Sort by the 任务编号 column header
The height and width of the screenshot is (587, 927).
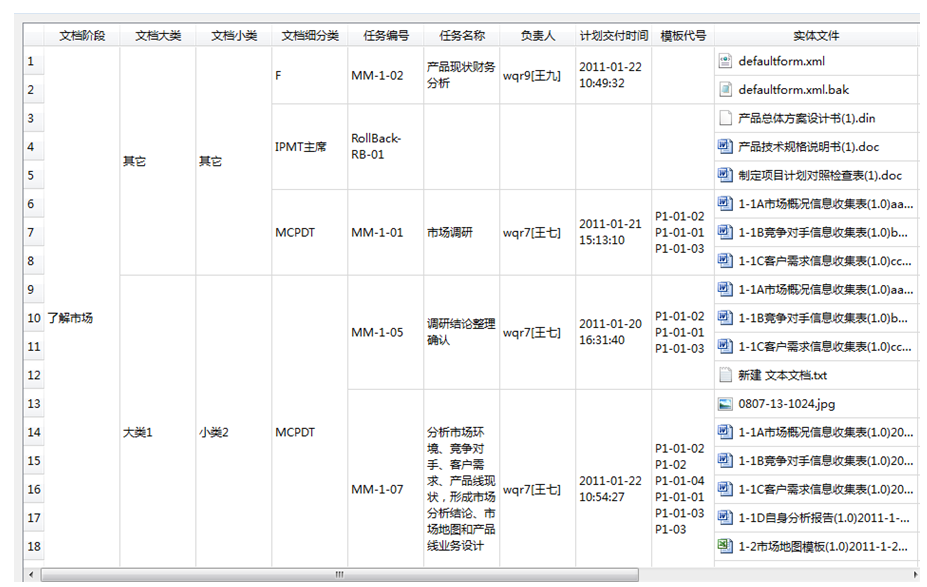pyautogui.click(x=385, y=36)
